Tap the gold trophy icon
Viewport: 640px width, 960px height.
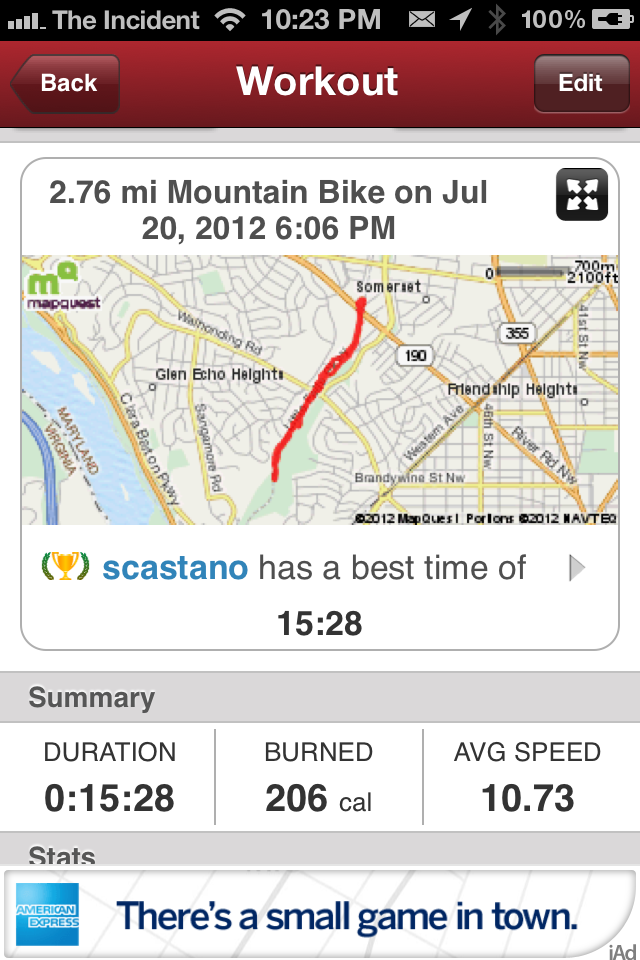(x=65, y=566)
